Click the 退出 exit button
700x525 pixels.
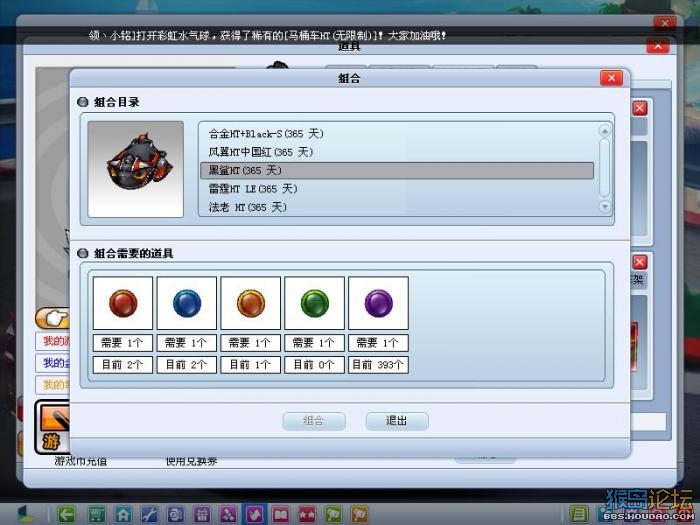pos(397,421)
